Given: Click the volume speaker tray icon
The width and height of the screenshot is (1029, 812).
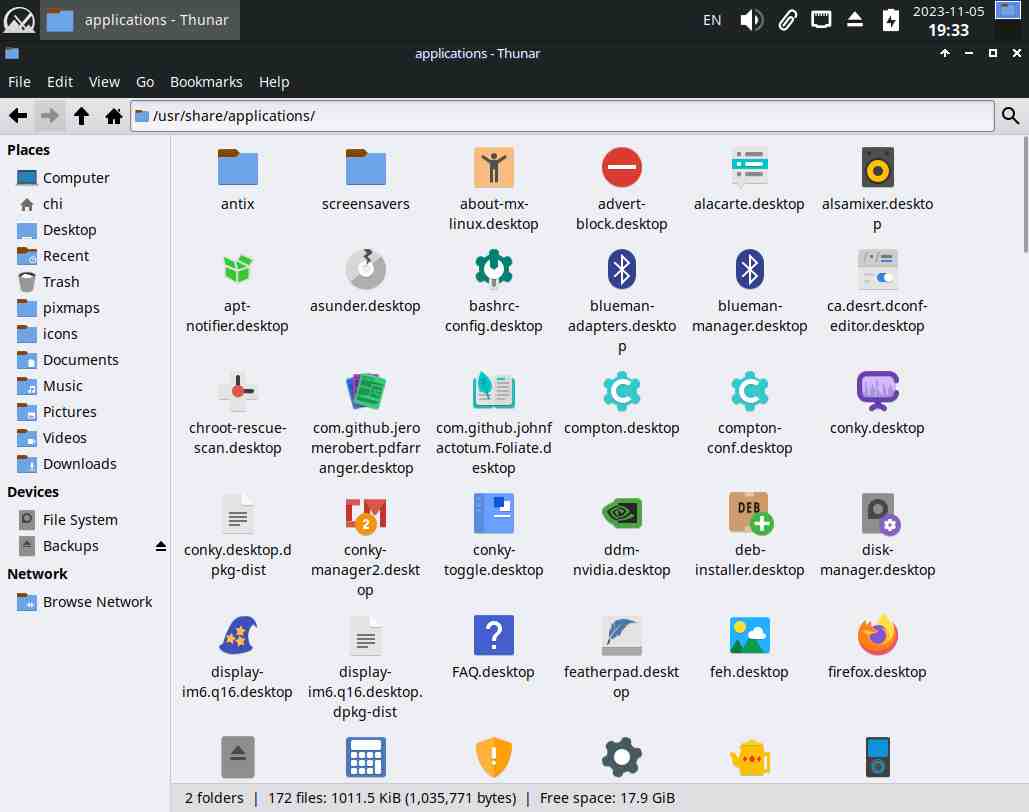Looking at the screenshot, I should pyautogui.click(x=751, y=20).
